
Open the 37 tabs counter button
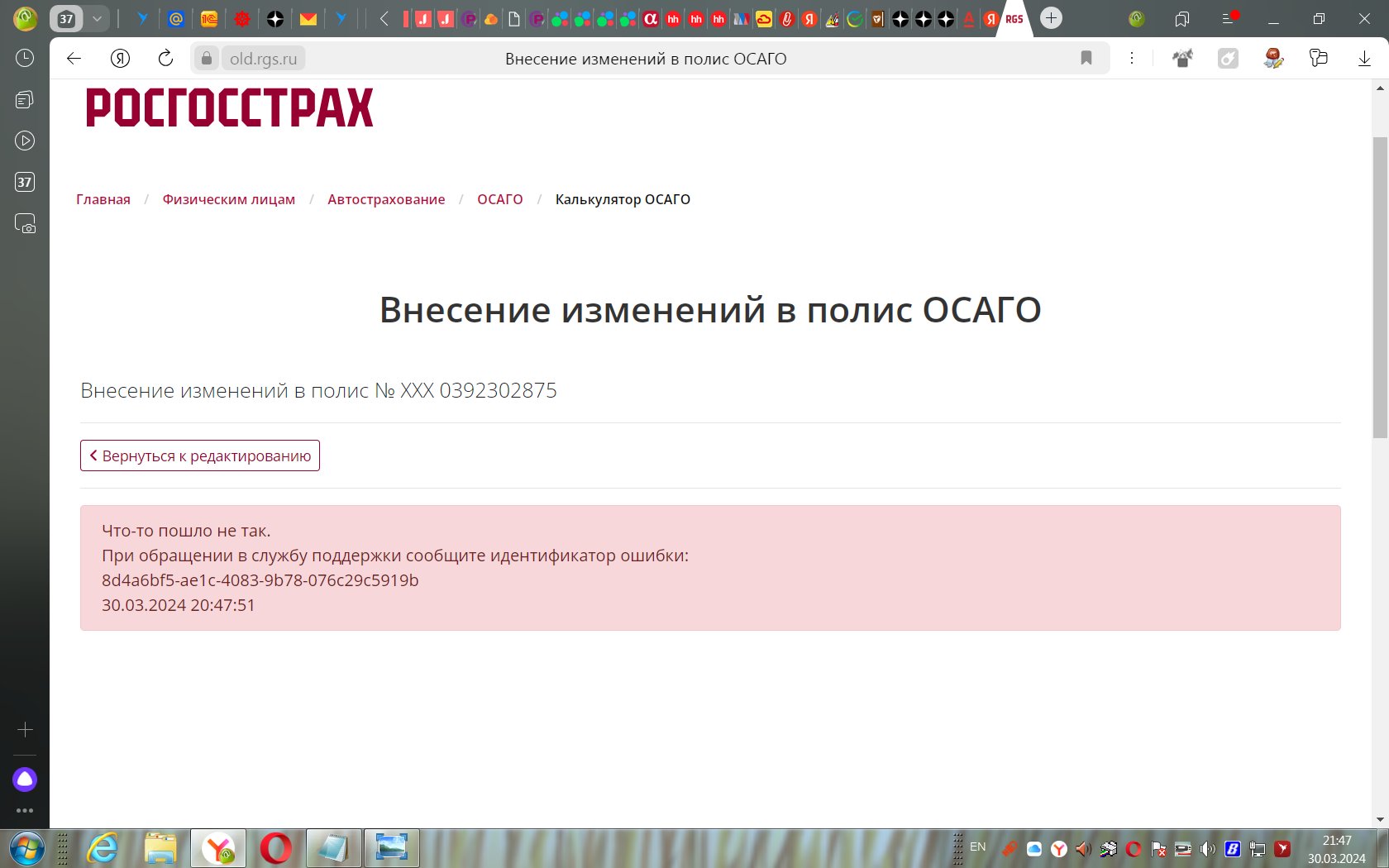point(66,18)
